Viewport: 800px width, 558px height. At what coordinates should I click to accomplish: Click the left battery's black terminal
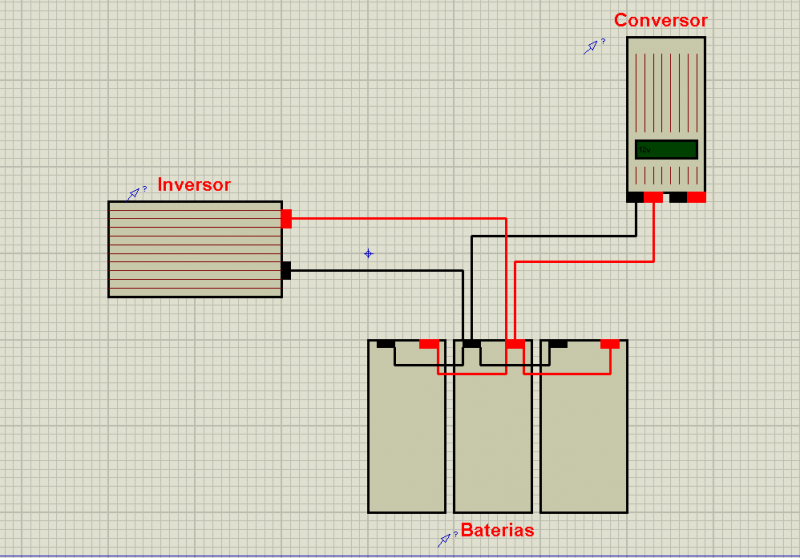[x=386, y=344]
